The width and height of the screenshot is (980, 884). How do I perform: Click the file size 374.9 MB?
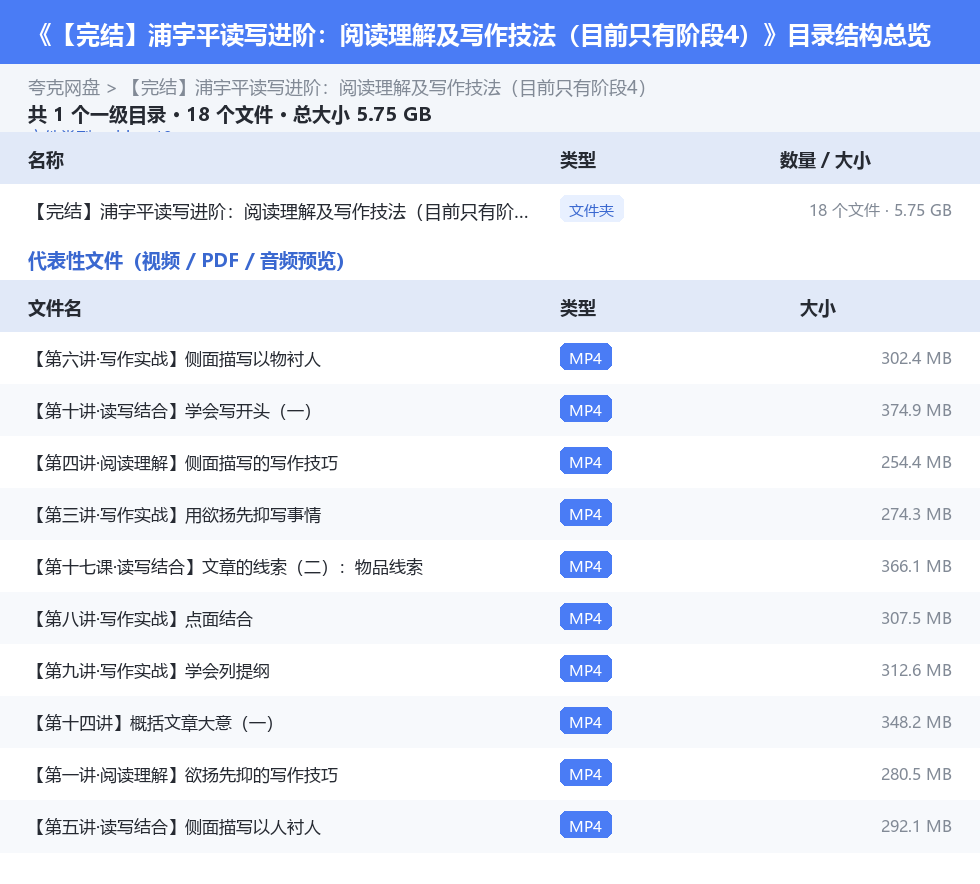(916, 410)
